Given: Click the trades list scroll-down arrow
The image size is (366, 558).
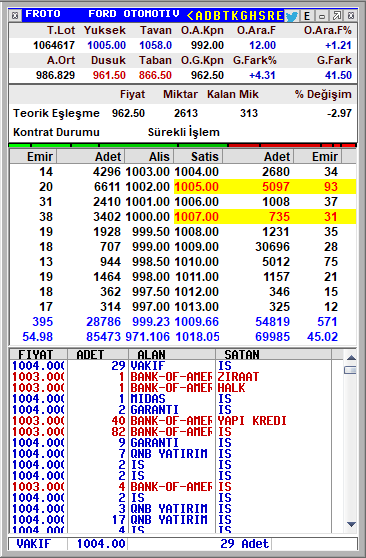Looking at the screenshot, I should point(351,525).
